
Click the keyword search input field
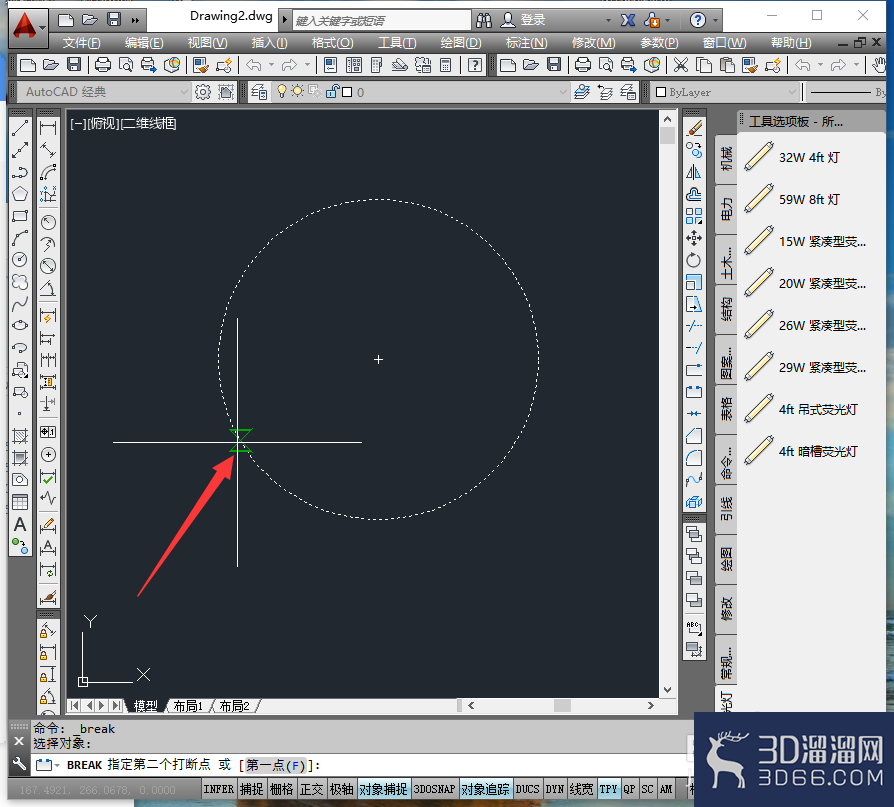click(x=382, y=21)
